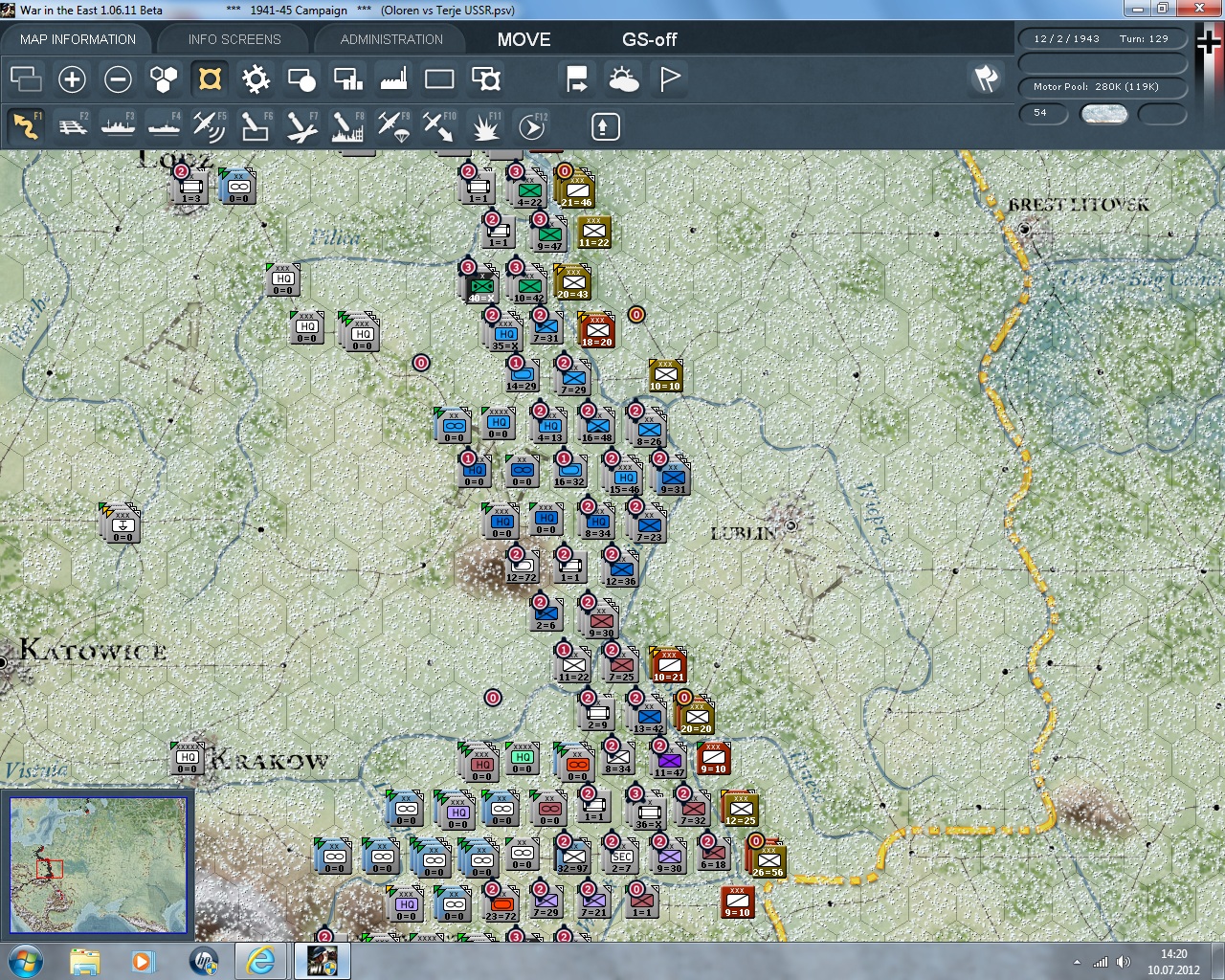Click the boxed up-arrow icon

click(605, 126)
